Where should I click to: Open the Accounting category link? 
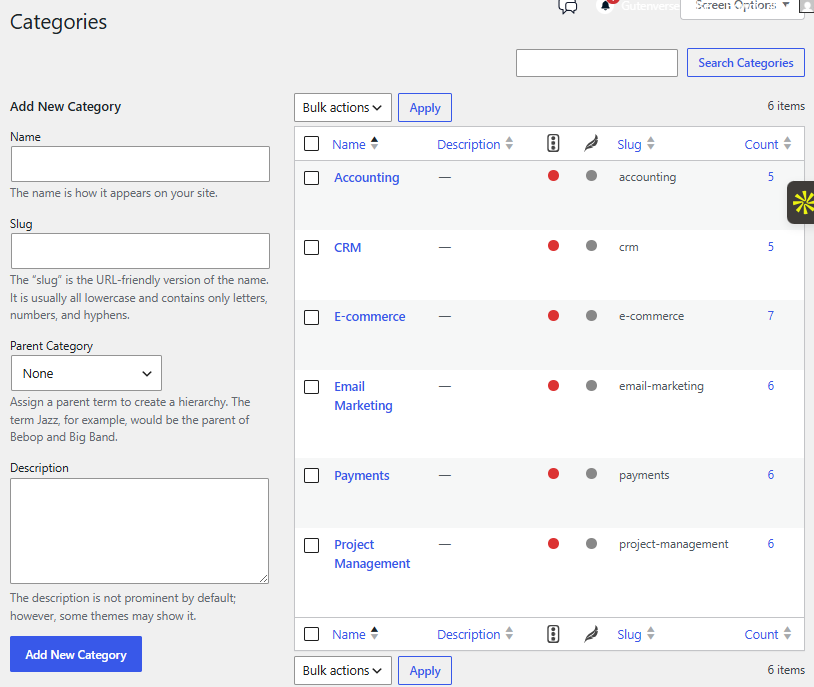pos(367,178)
